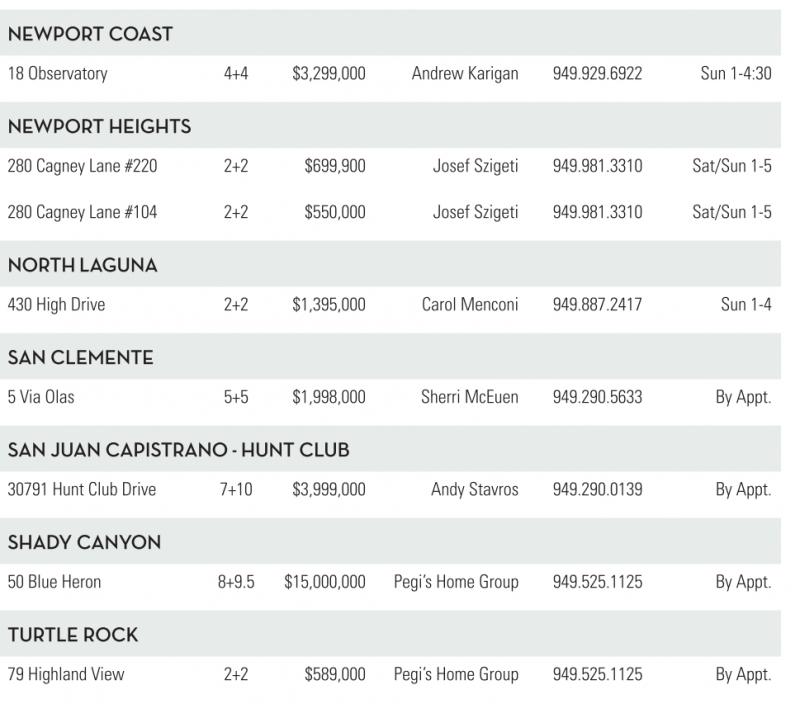This screenshot has width=800, height=704.
Task: Click phone number 949.929.6922
Action: (597, 74)
